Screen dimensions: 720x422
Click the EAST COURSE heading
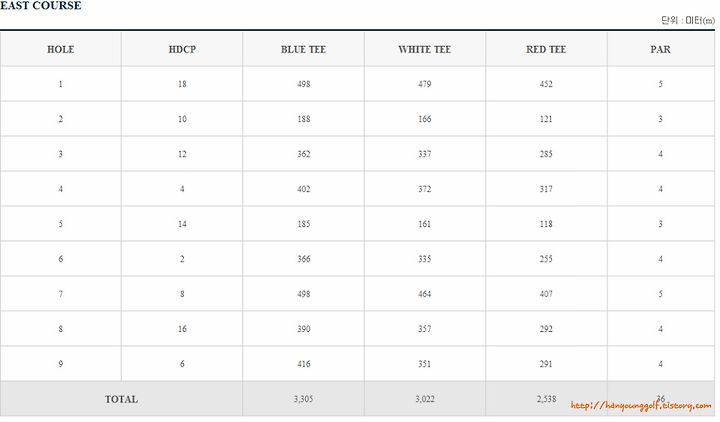pos(41,6)
